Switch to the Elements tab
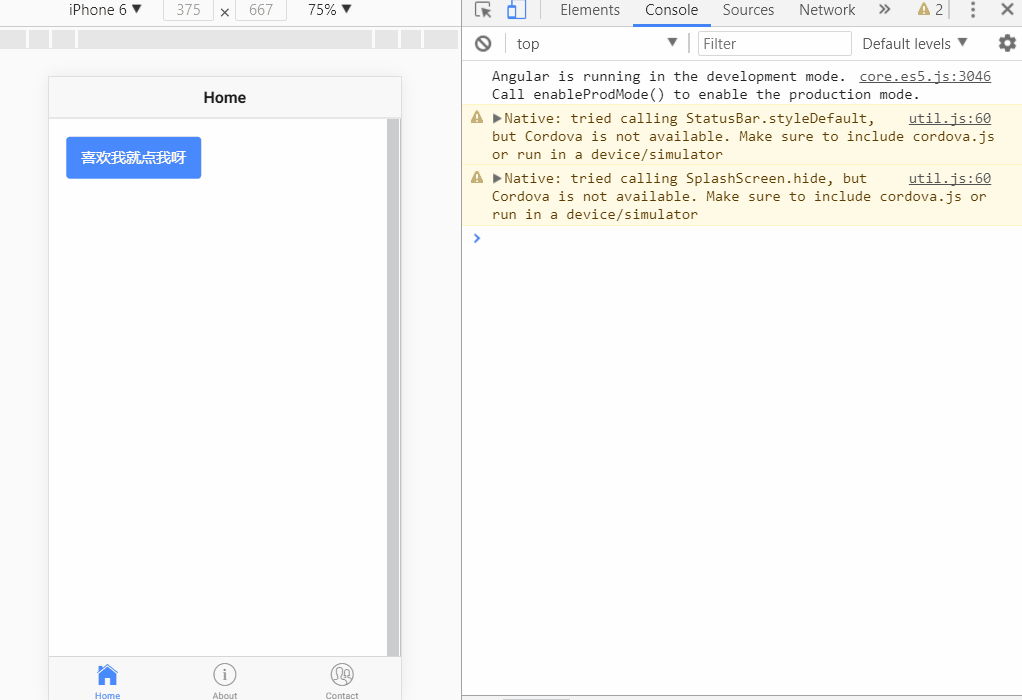Viewport: 1022px width, 700px height. pos(590,10)
